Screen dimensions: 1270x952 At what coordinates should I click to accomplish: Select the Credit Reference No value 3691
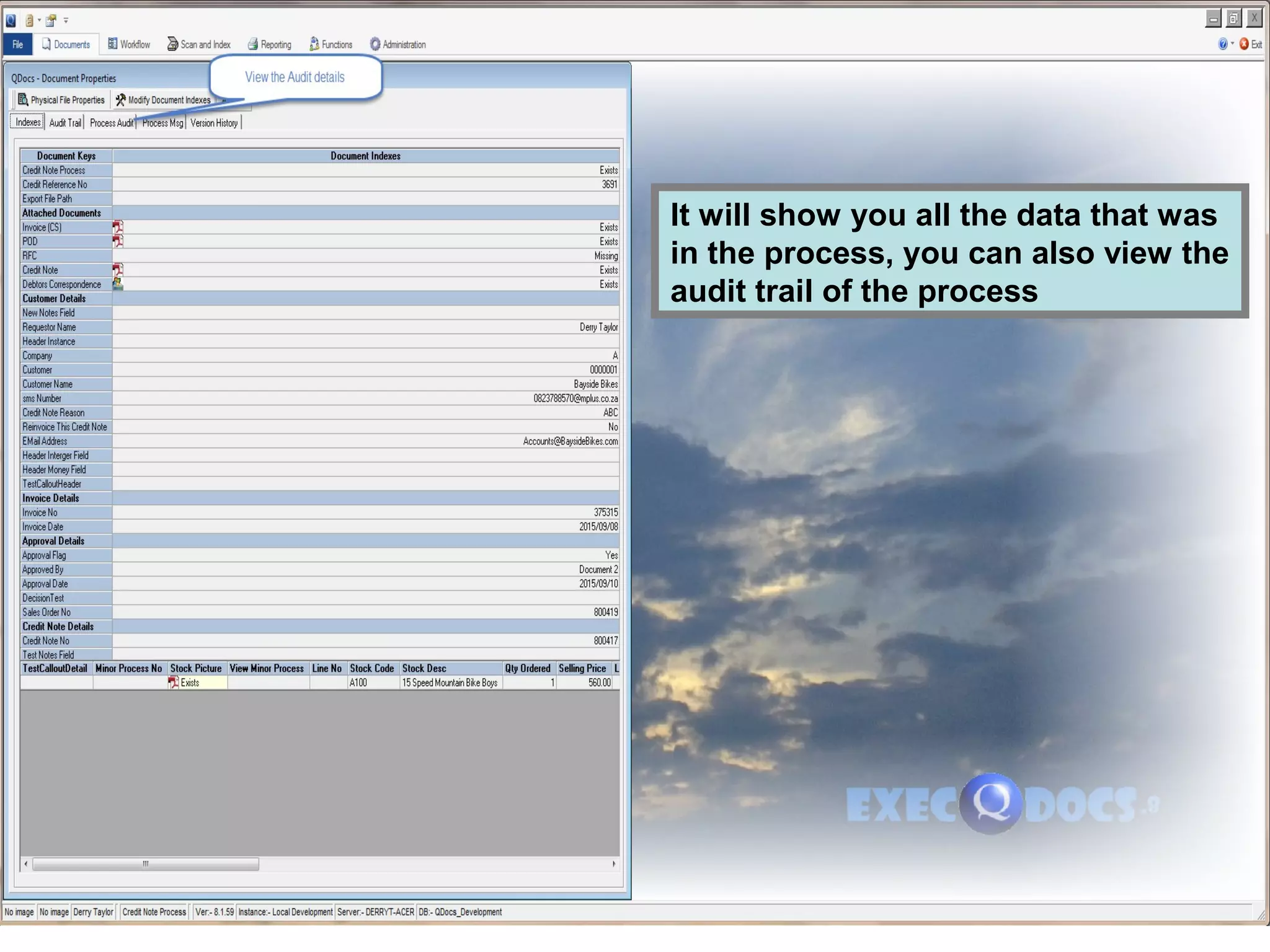610,184
